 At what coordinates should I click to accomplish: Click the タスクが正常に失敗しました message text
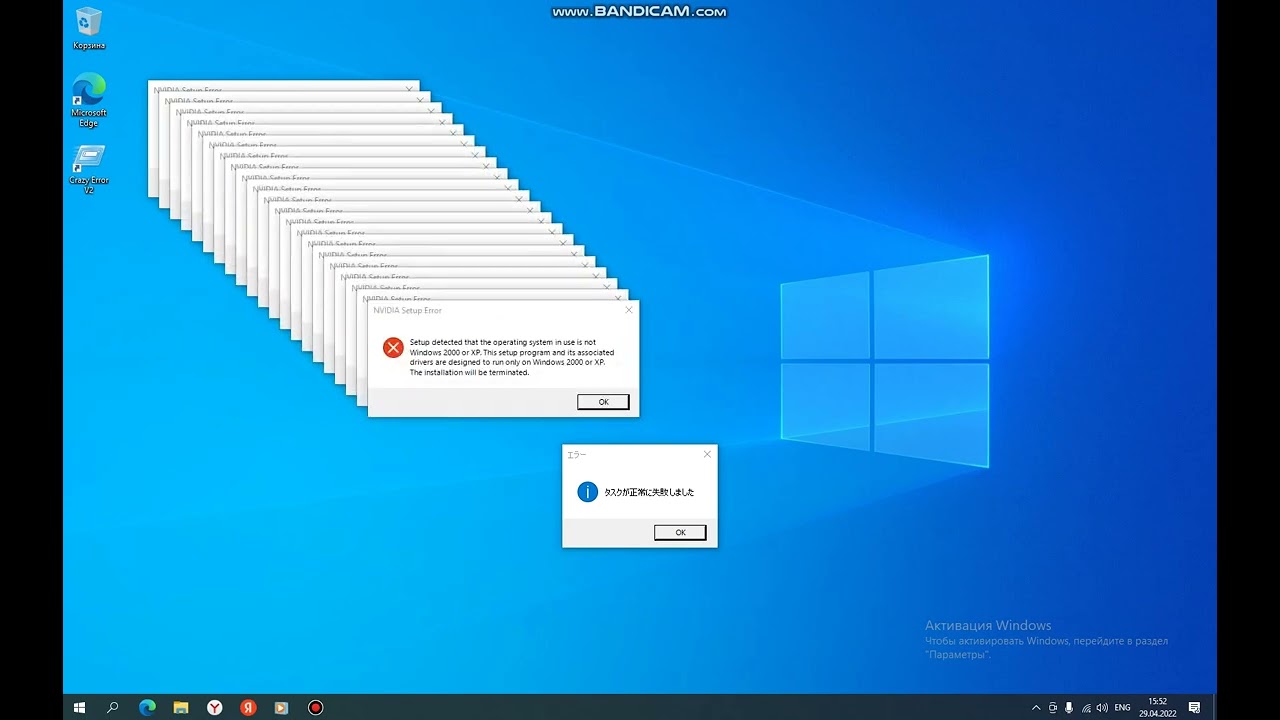point(649,492)
